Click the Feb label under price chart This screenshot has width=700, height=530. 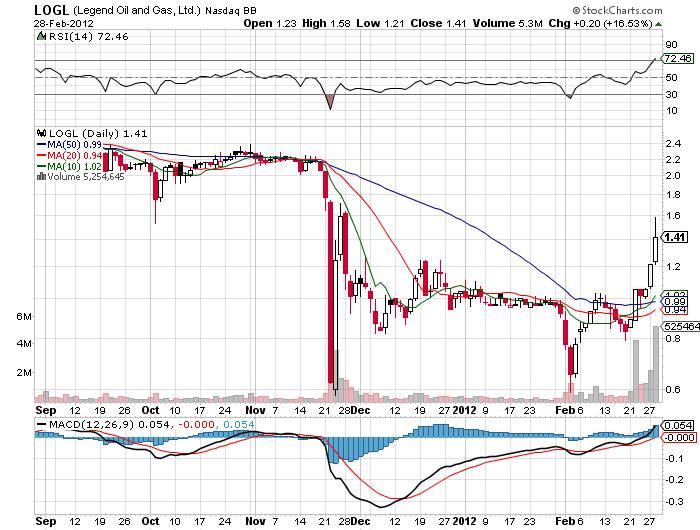(x=566, y=410)
